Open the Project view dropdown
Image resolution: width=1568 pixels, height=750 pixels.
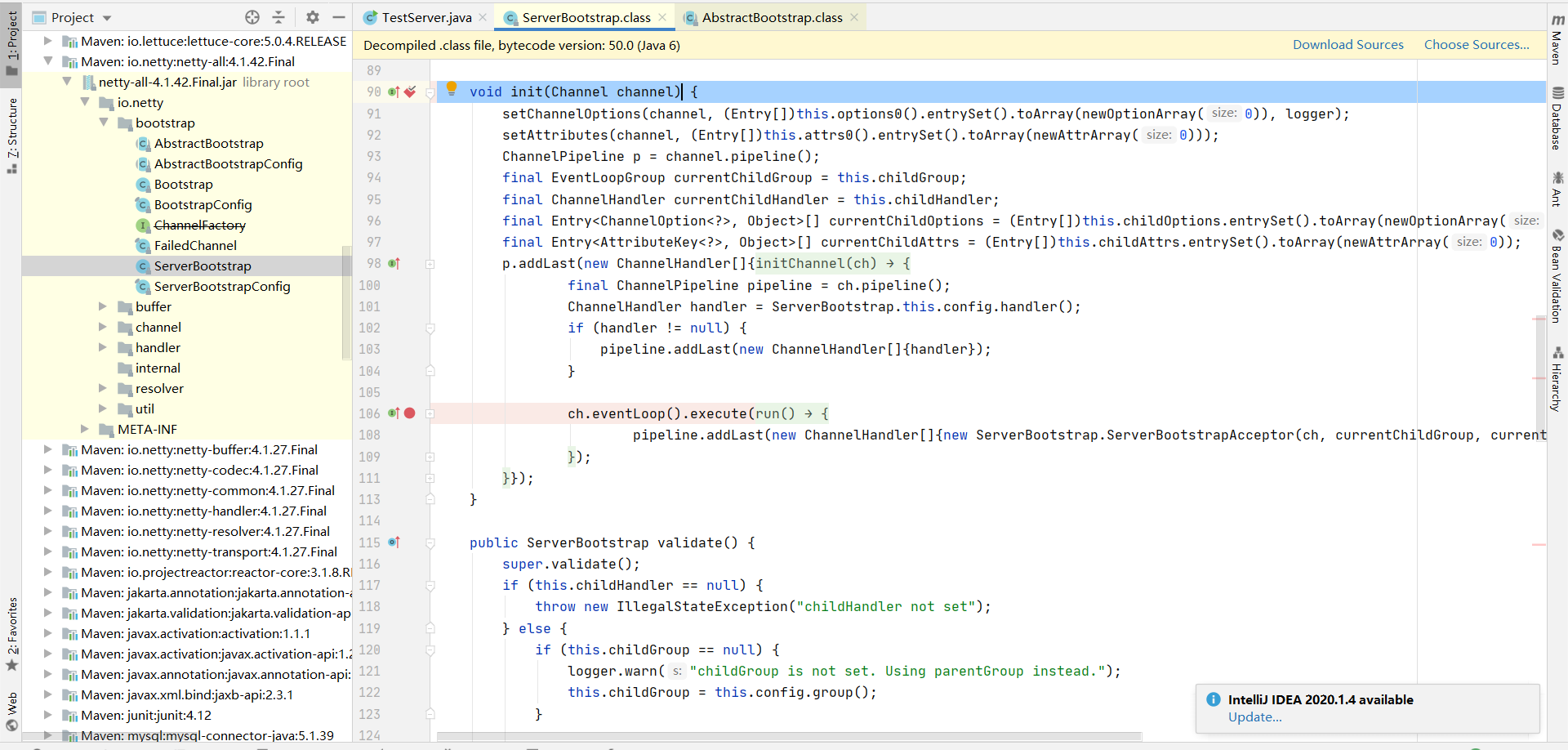[107, 18]
